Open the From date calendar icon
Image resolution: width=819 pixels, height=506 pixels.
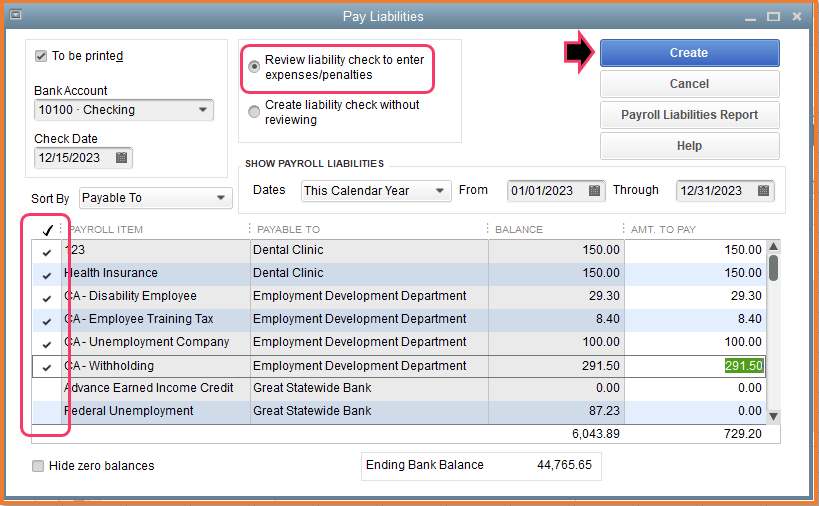[594, 191]
